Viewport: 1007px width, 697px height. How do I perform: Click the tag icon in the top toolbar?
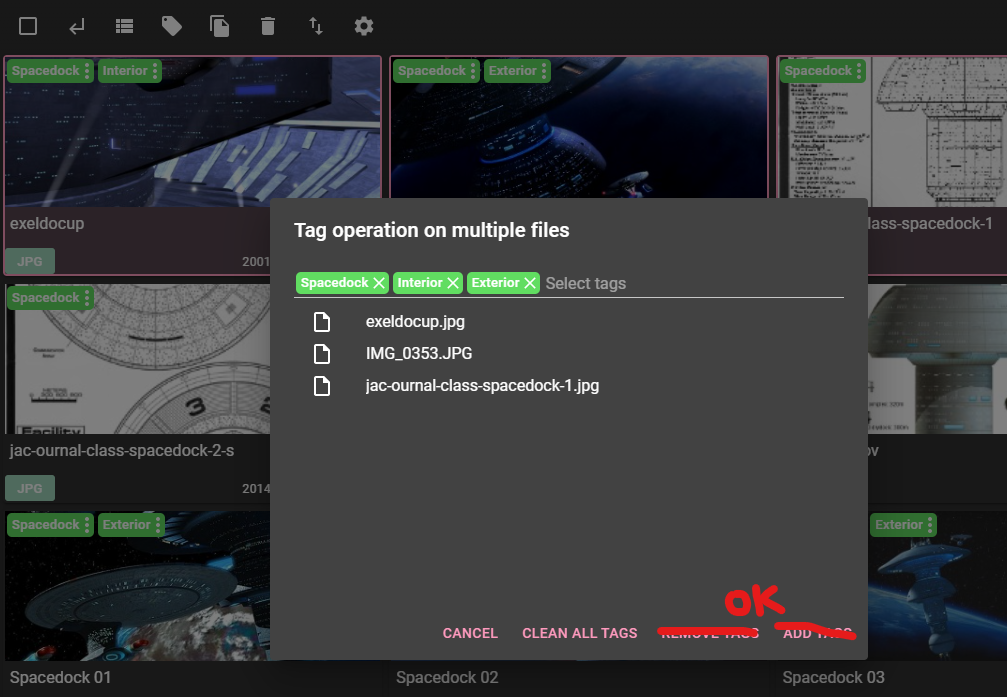171,26
